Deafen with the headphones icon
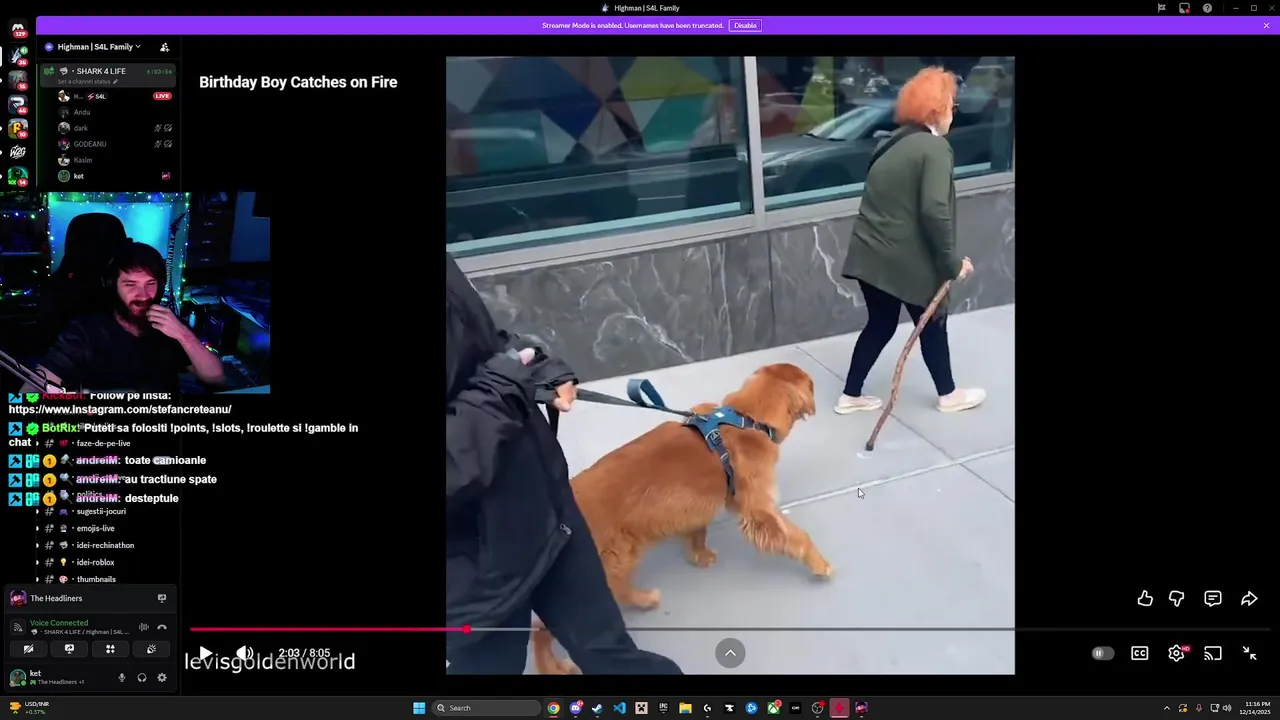Image resolution: width=1280 pixels, height=720 pixels. (x=142, y=678)
